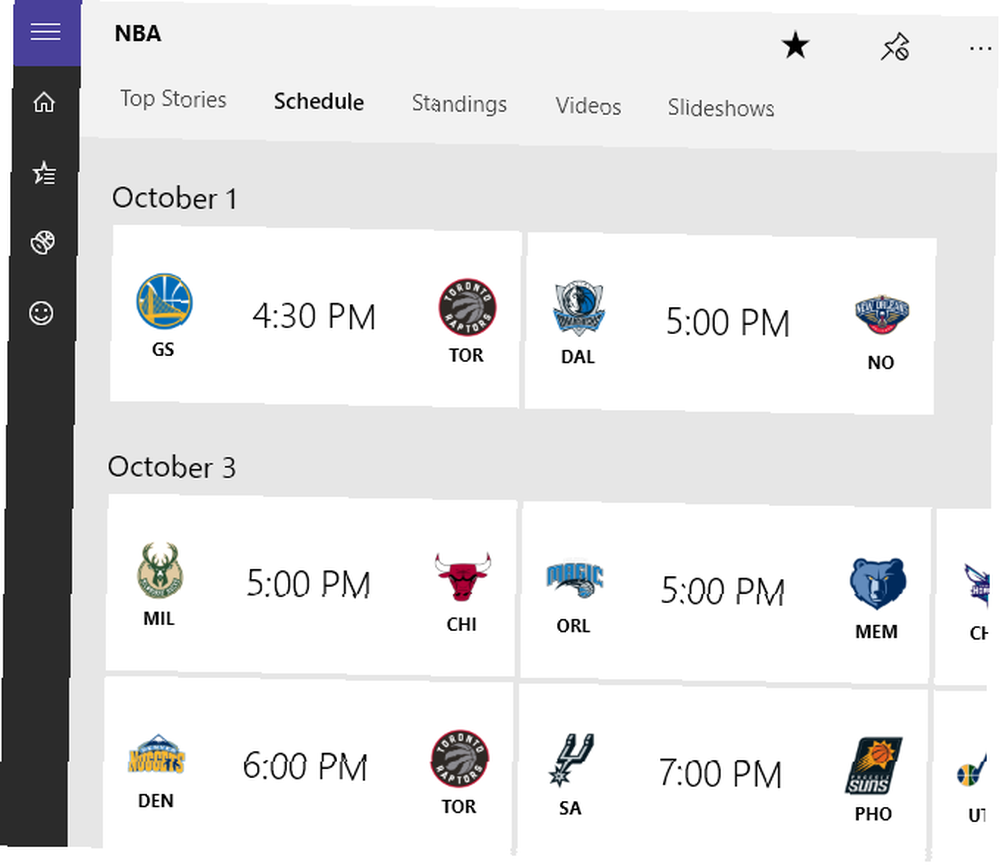Open the Slideshows tab
This screenshot has width=1000, height=866.
click(721, 108)
